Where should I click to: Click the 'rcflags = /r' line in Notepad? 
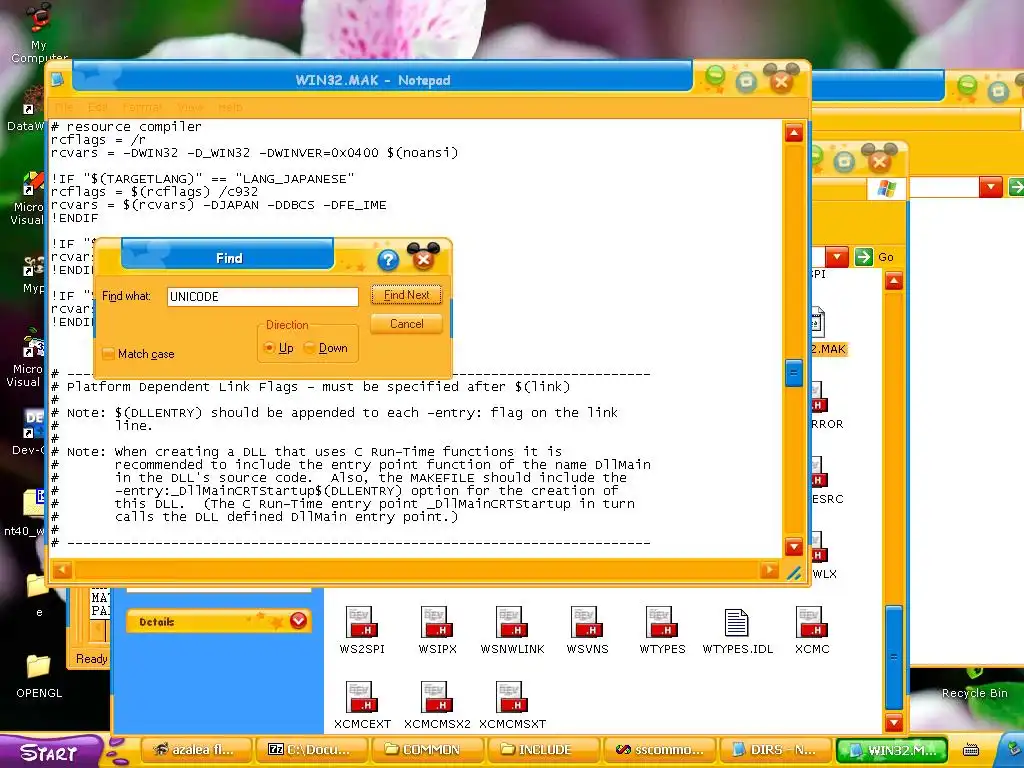coord(99,140)
